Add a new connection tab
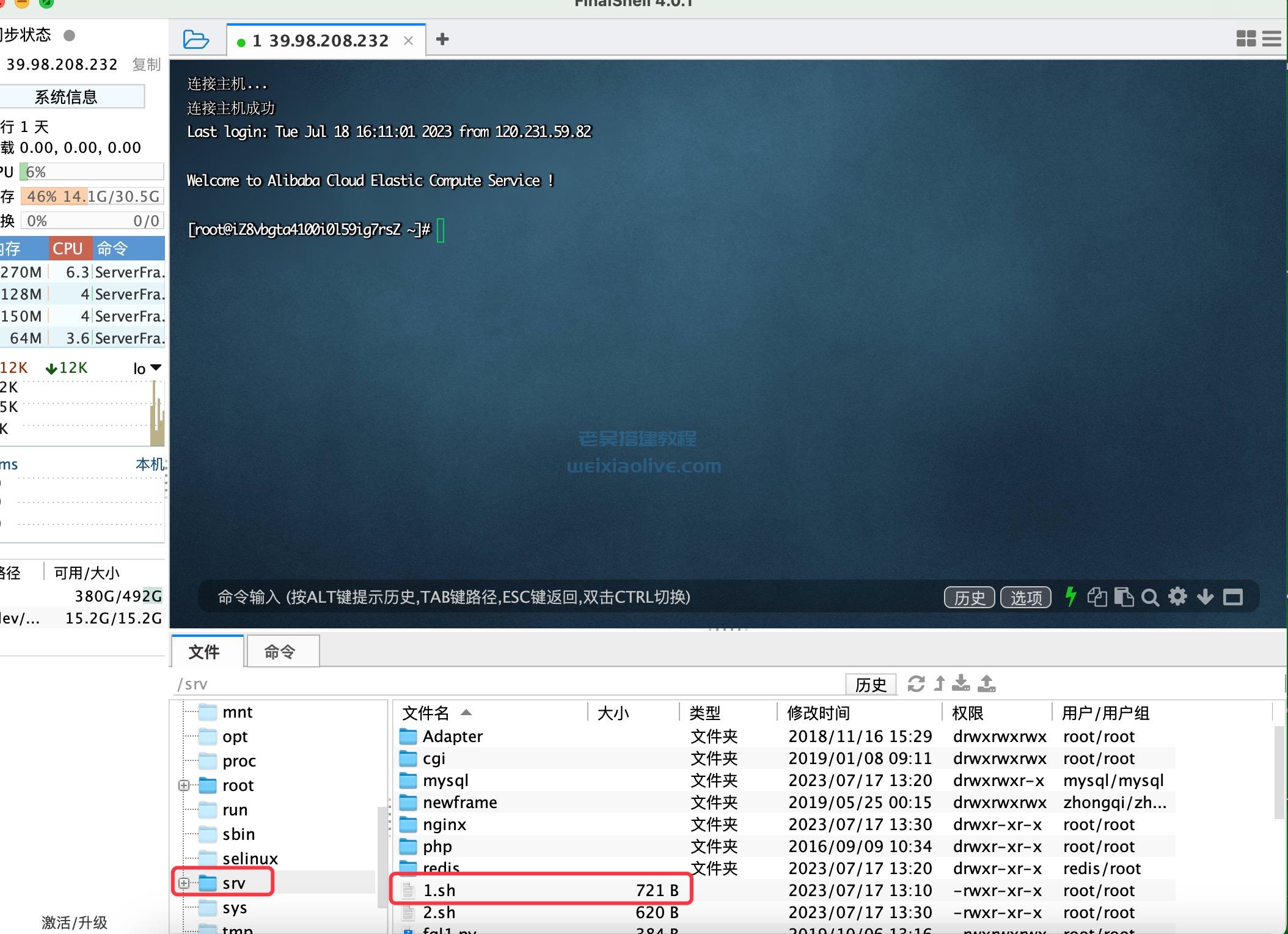Image resolution: width=1288 pixels, height=934 pixels. [442, 40]
